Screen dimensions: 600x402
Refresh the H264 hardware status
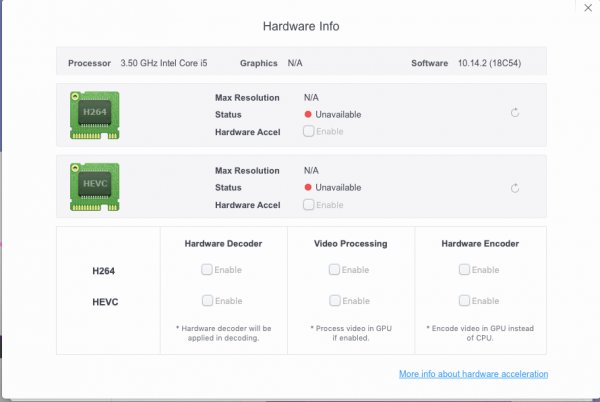click(x=515, y=113)
